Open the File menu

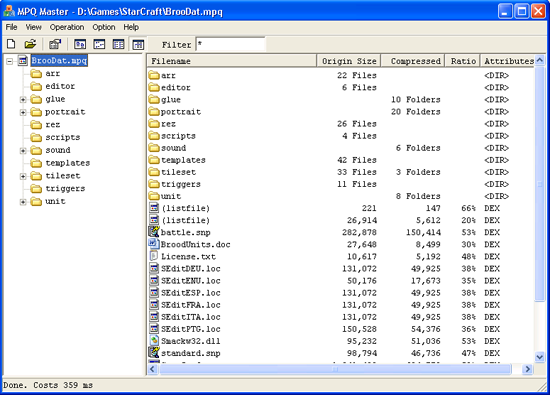(12, 27)
